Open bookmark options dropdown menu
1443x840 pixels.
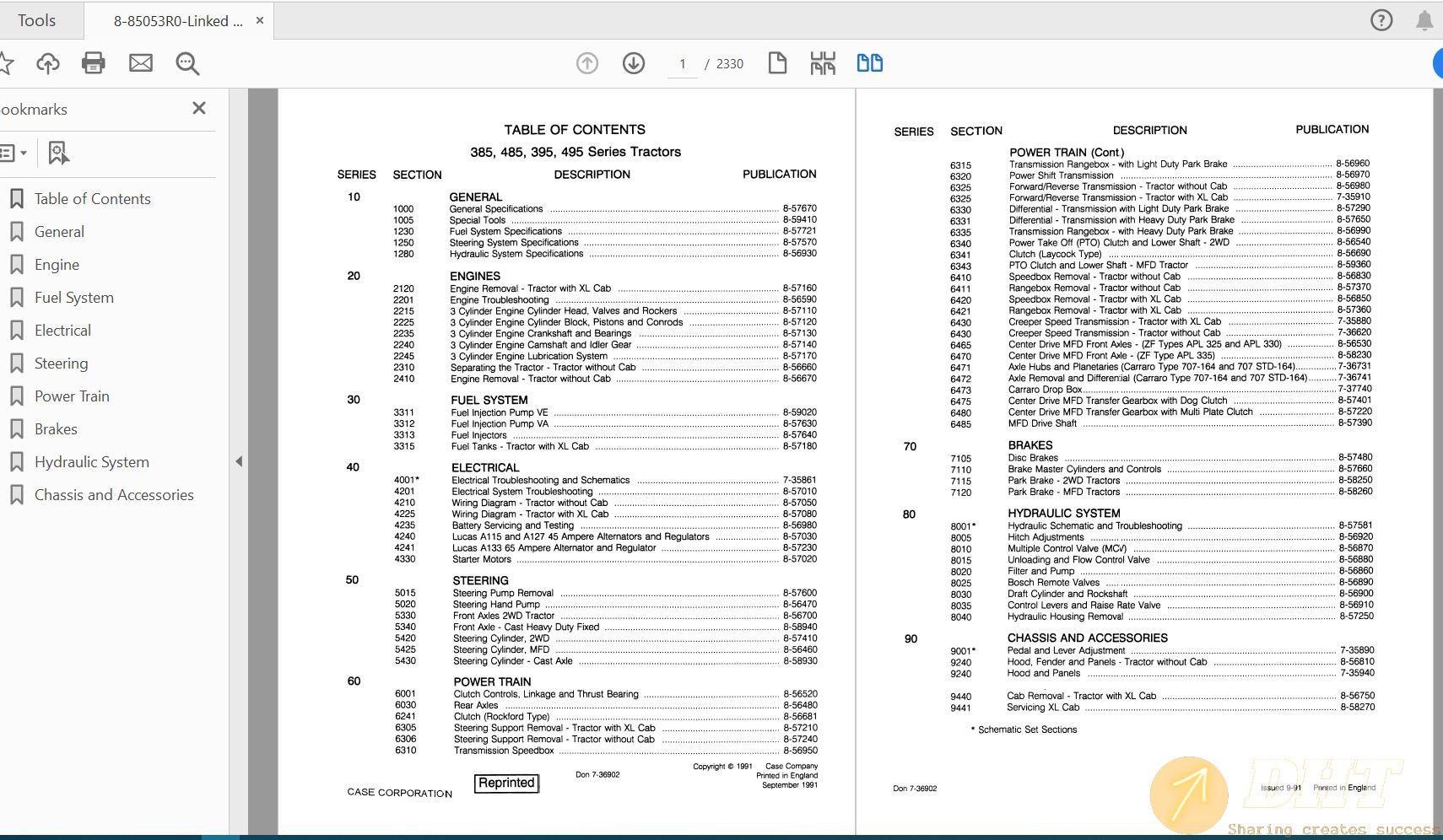tap(14, 153)
